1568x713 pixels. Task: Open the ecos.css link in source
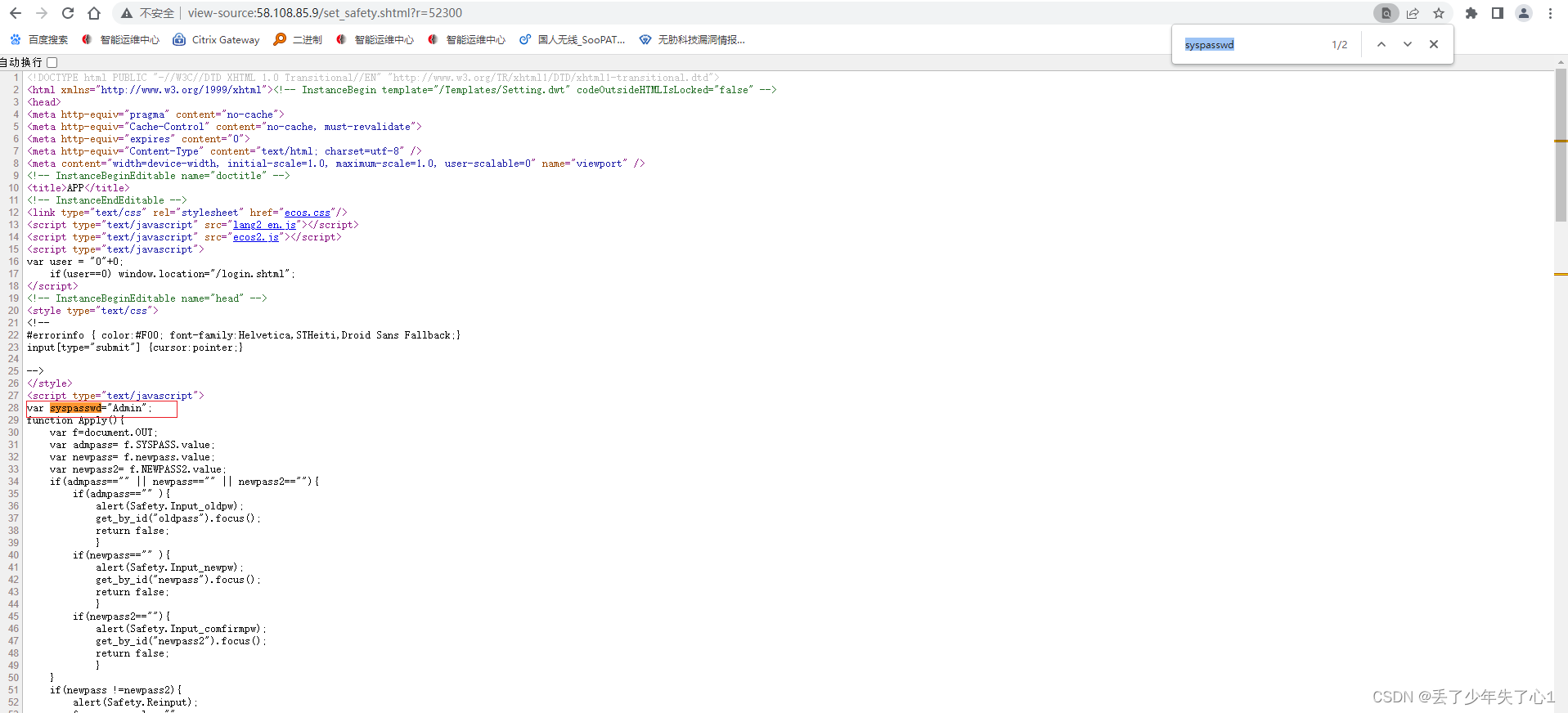pyautogui.click(x=308, y=213)
